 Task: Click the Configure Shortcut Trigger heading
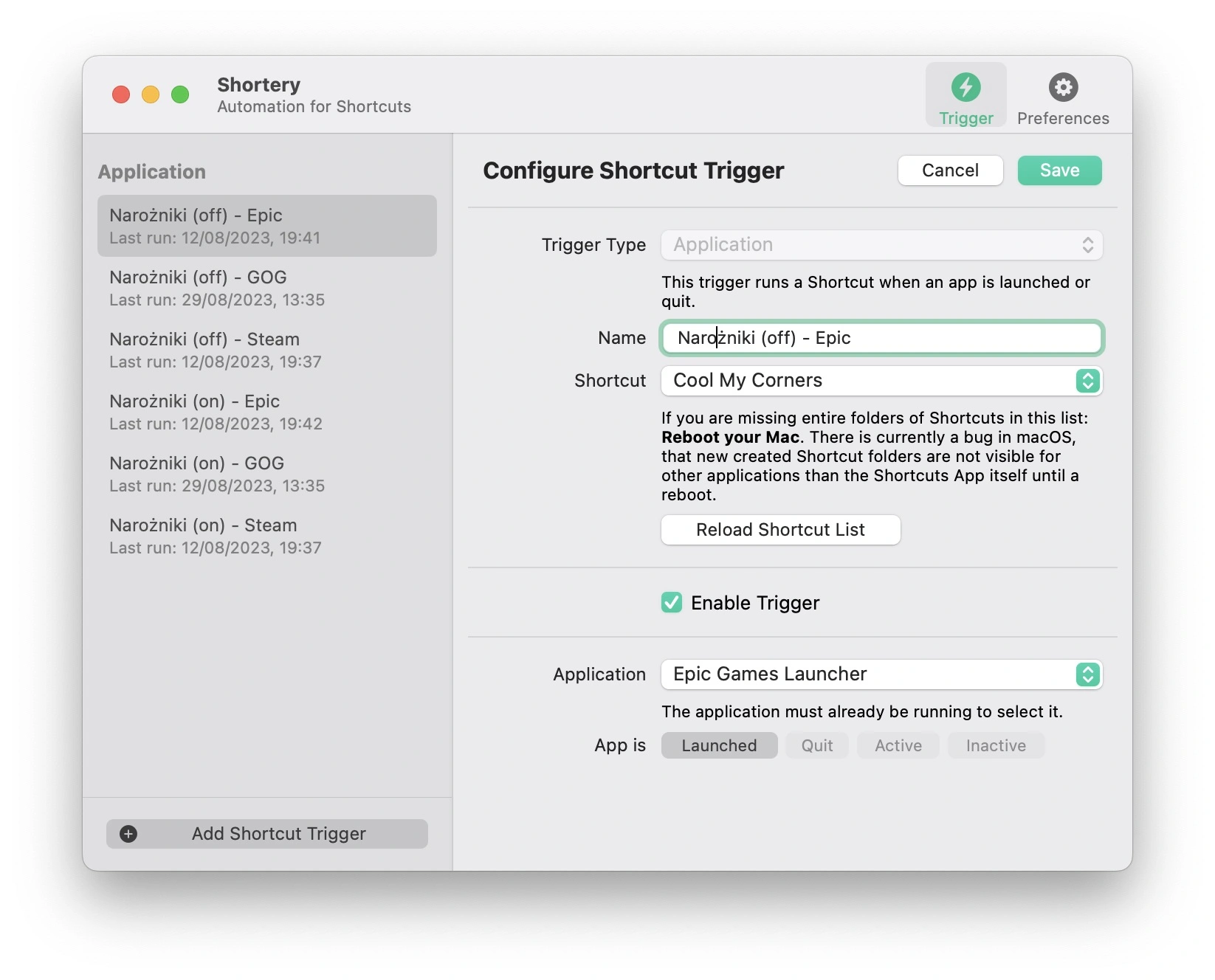(x=633, y=170)
